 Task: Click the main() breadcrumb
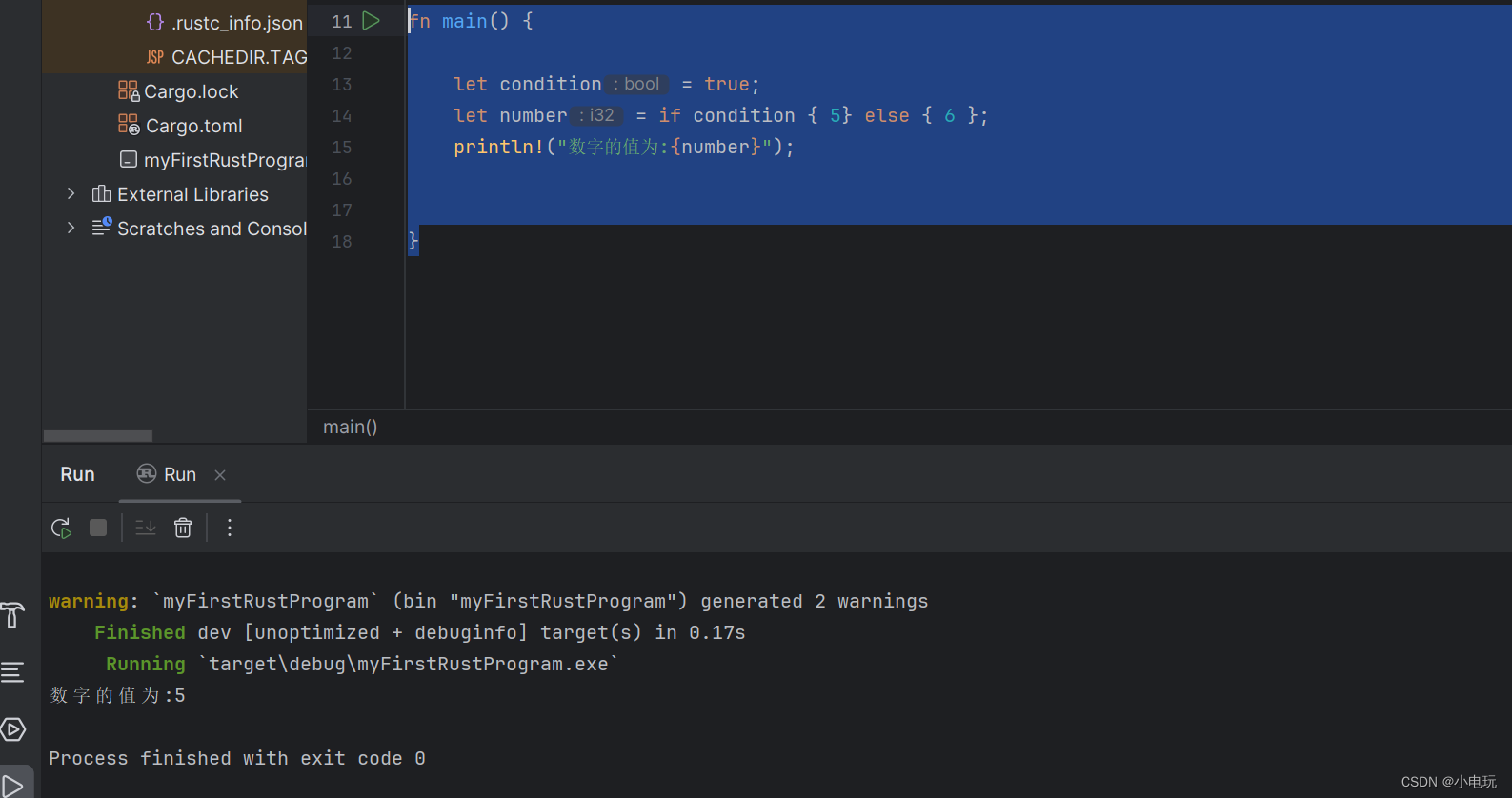(x=350, y=428)
